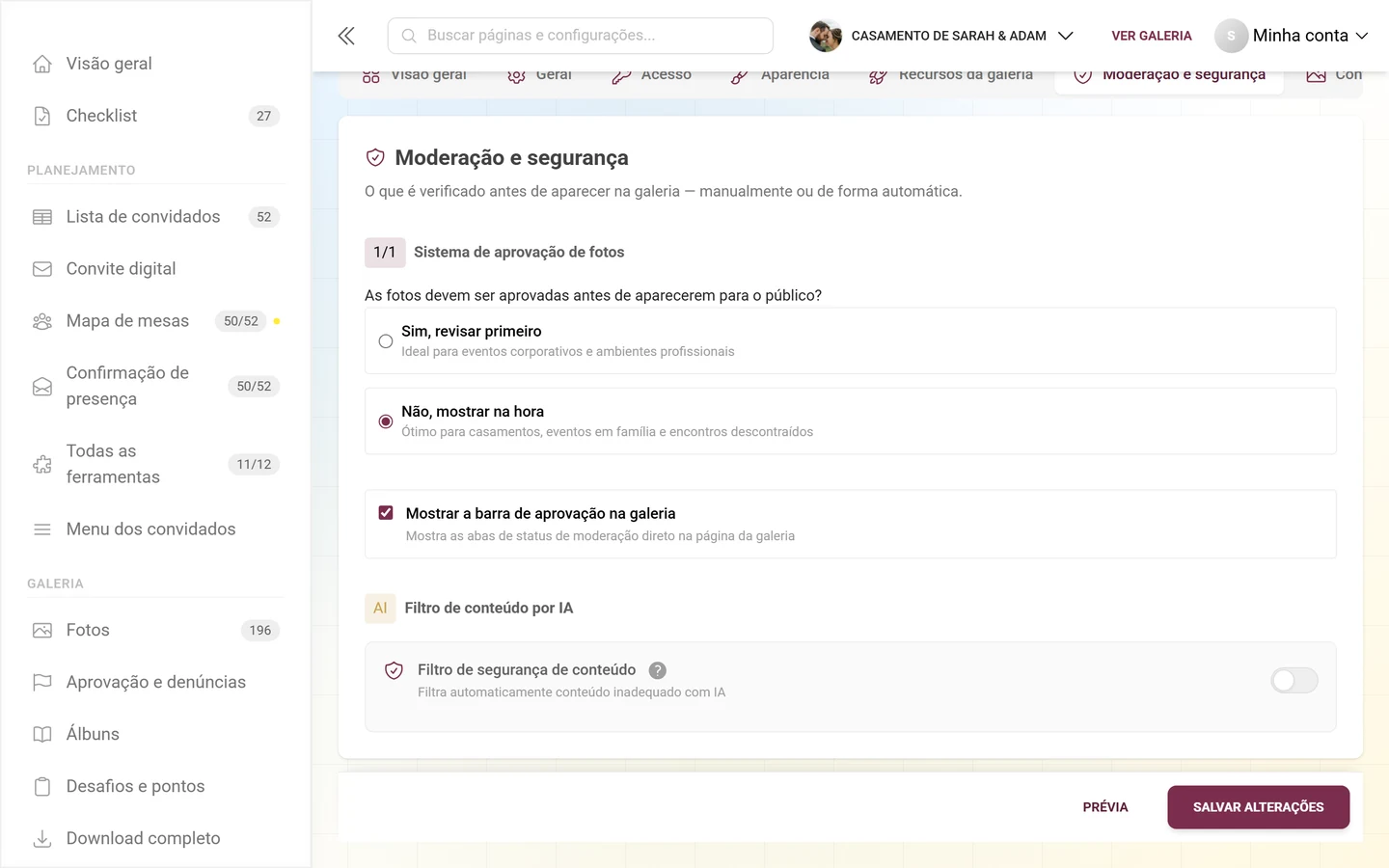Open the Minha conta dropdown menu
This screenshot has height=868, width=1389.
pos(1293,36)
